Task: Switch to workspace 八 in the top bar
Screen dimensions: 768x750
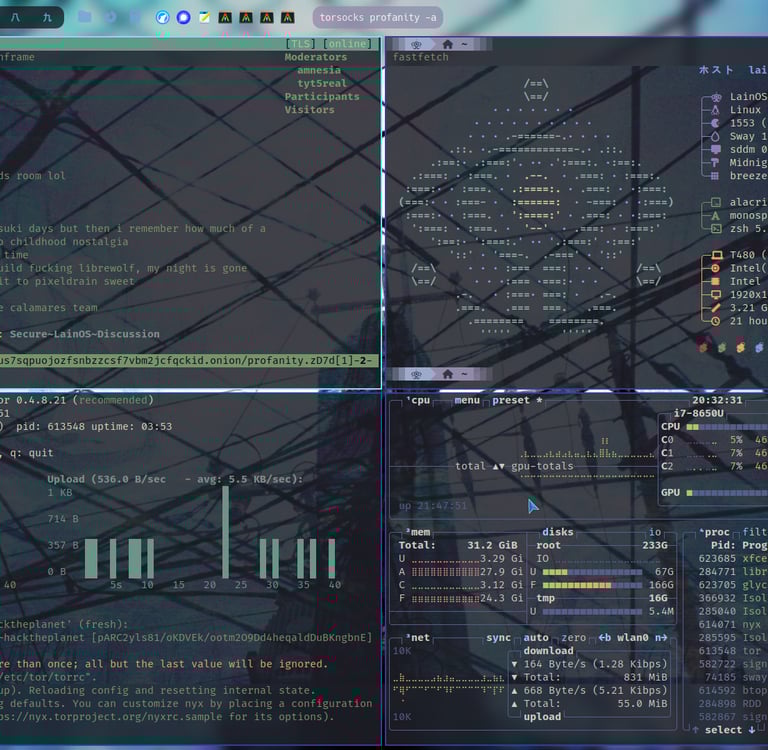Action: (x=15, y=18)
